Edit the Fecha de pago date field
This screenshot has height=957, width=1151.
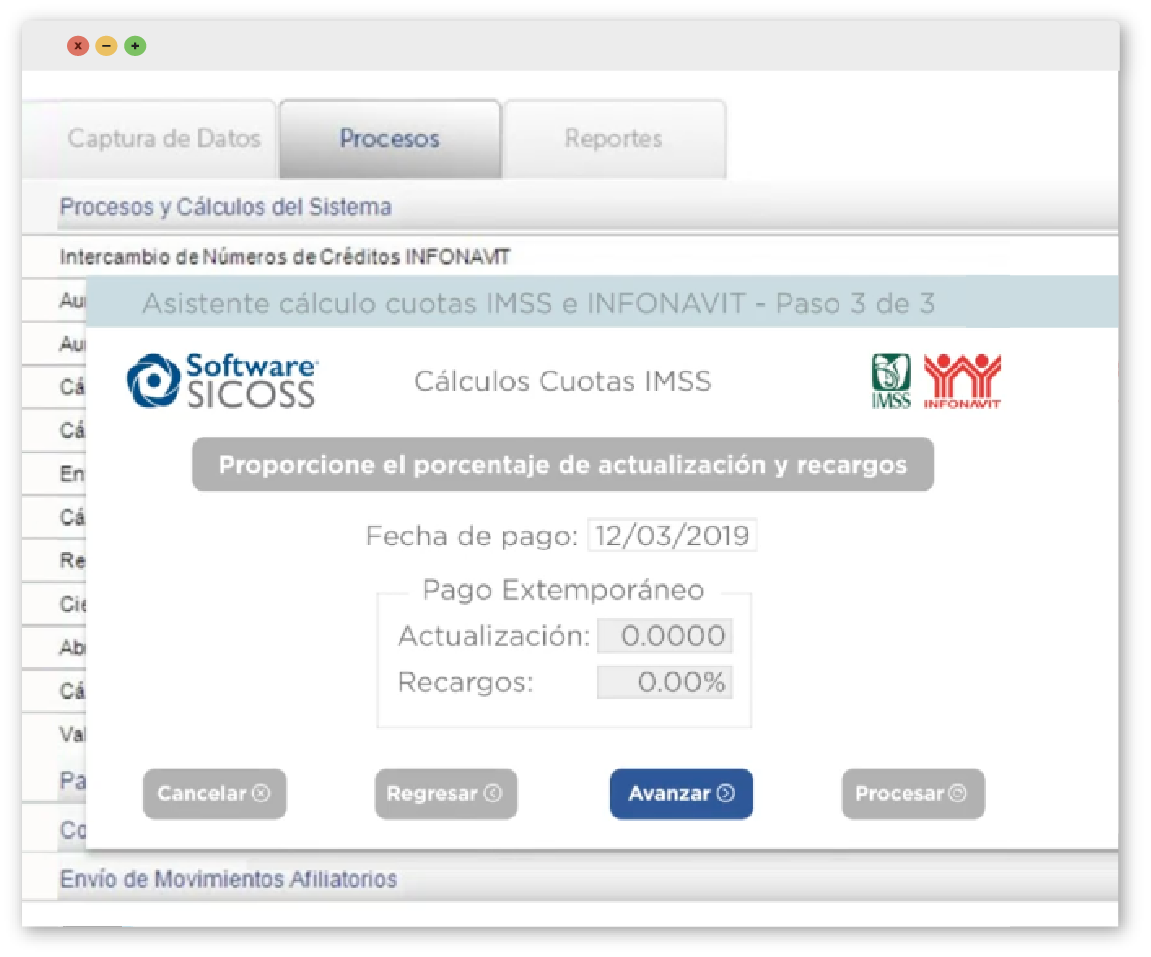point(672,536)
